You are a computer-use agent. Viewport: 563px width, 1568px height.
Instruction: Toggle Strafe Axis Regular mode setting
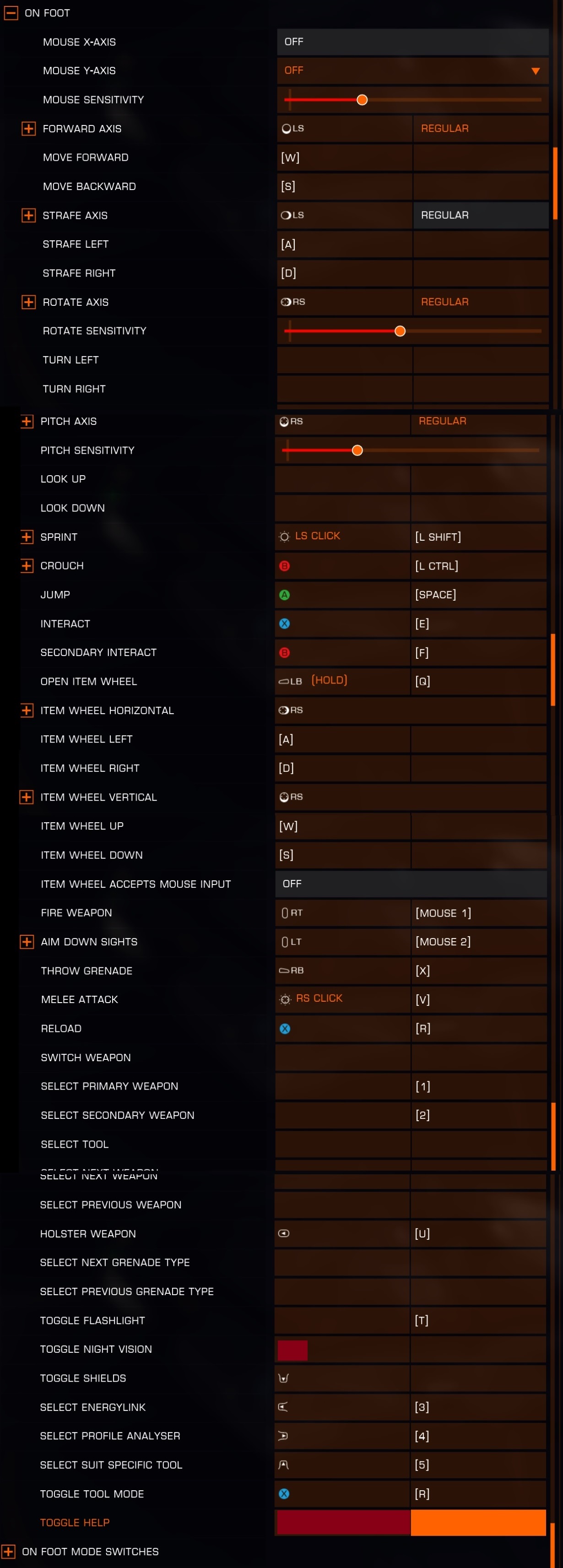481,216
